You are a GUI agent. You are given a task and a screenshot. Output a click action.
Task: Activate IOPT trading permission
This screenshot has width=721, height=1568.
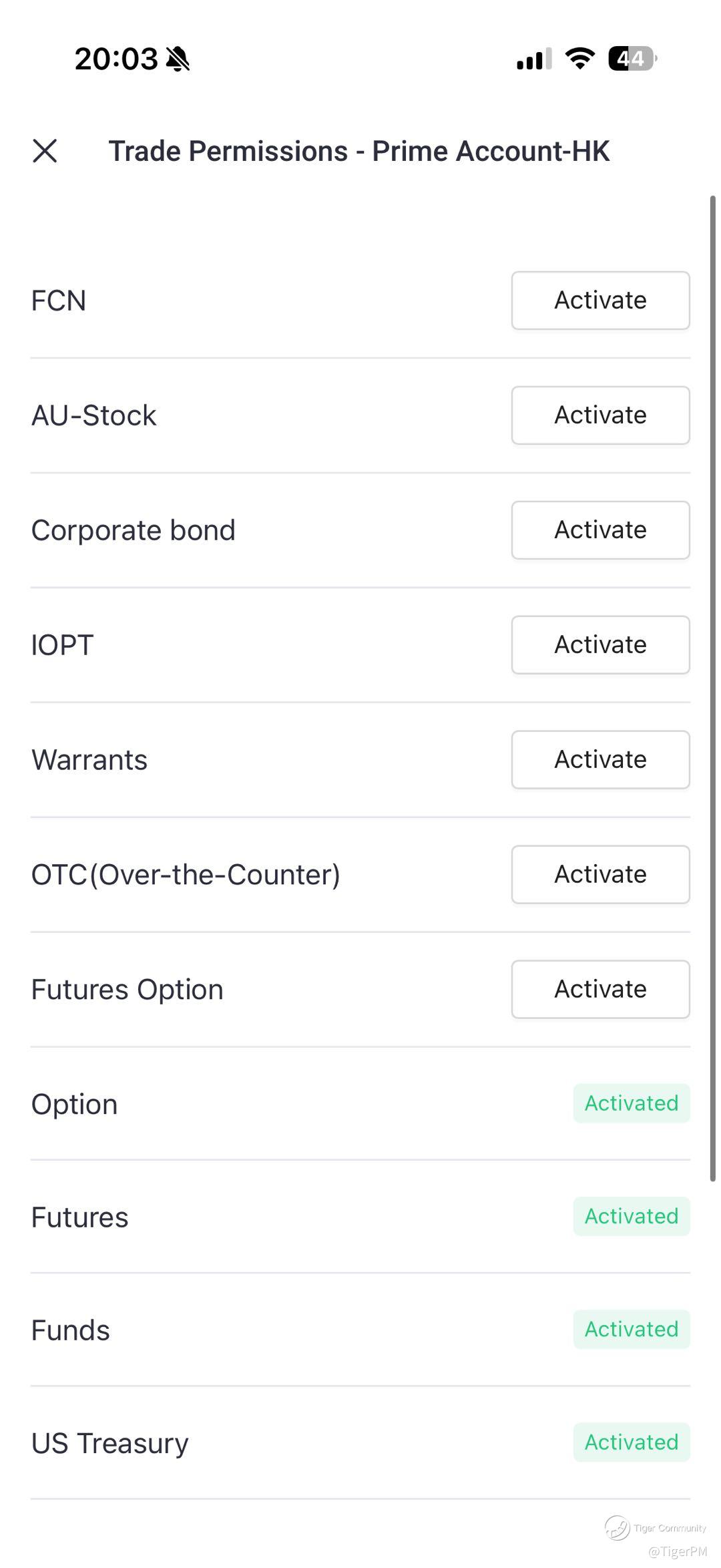(599, 645)
